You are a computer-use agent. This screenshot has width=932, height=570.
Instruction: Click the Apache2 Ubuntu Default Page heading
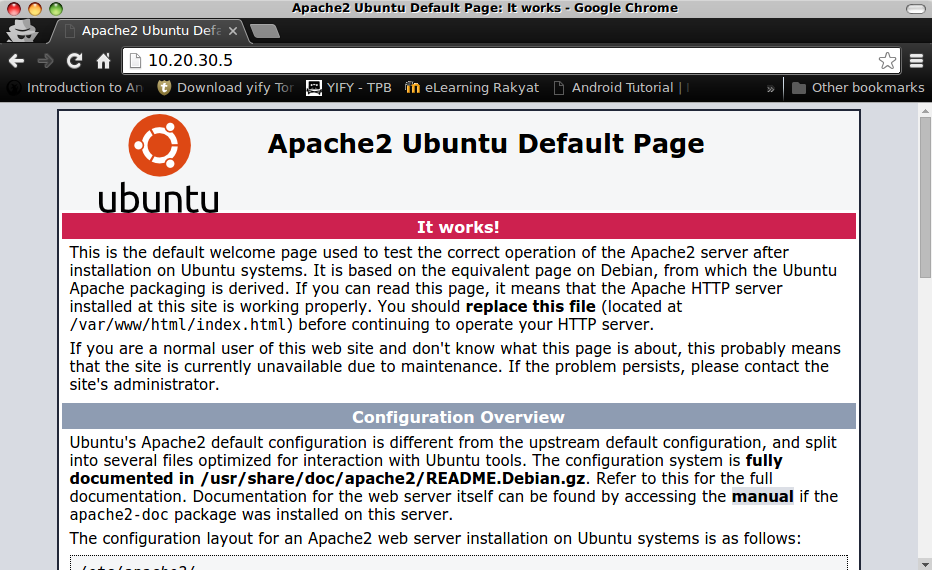tap(486, 144)
